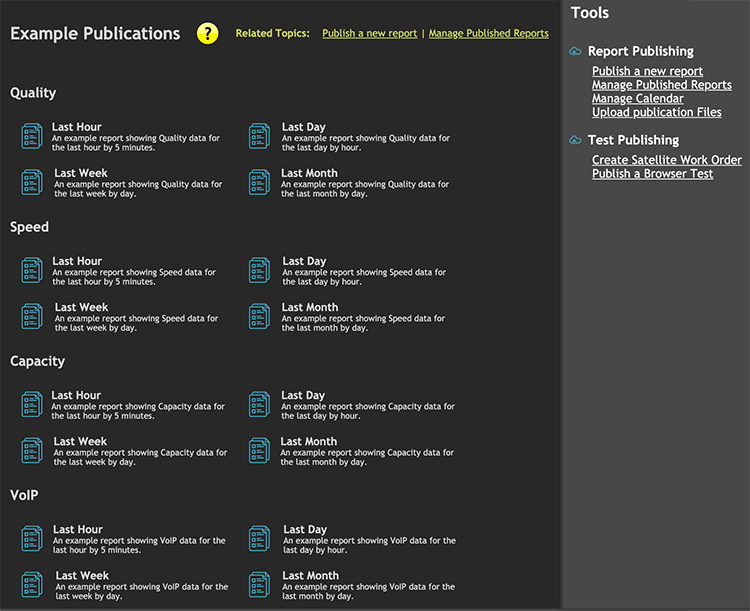Image resolution: width=750 pixels, height=611 pixels.
Task: Open Manage Published Reports in Related Topics
Action: [x=488, y=33]
